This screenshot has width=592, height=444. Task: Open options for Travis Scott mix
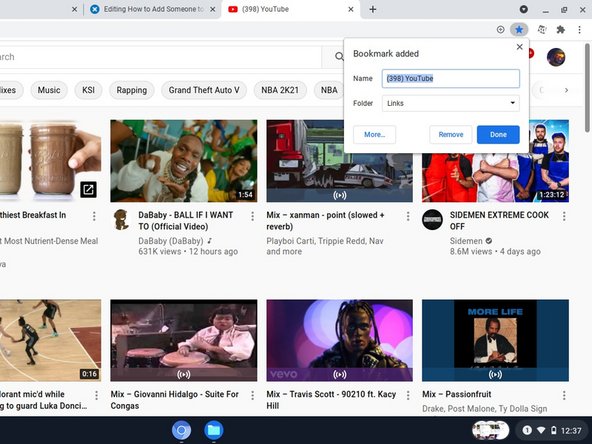pyautogui.click(x=408, y=395)
